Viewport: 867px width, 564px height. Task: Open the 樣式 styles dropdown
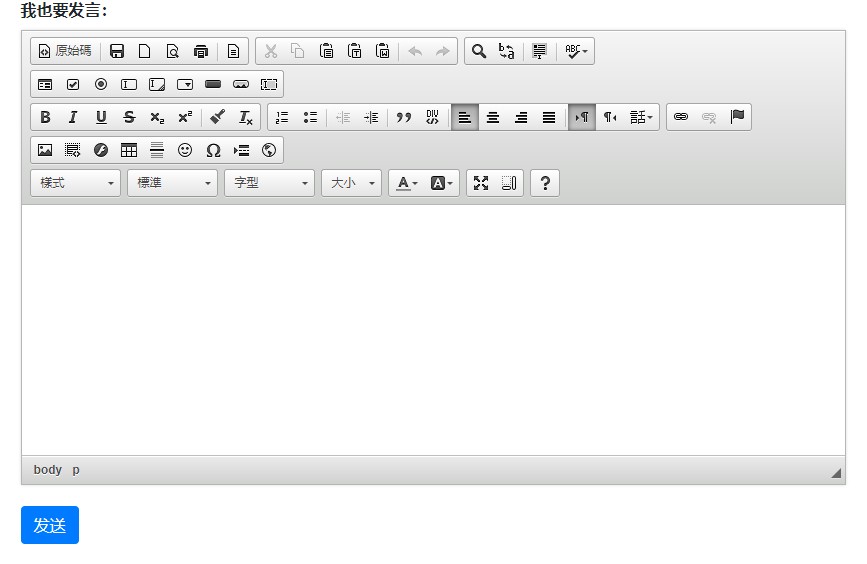click(x=76, y=183)
